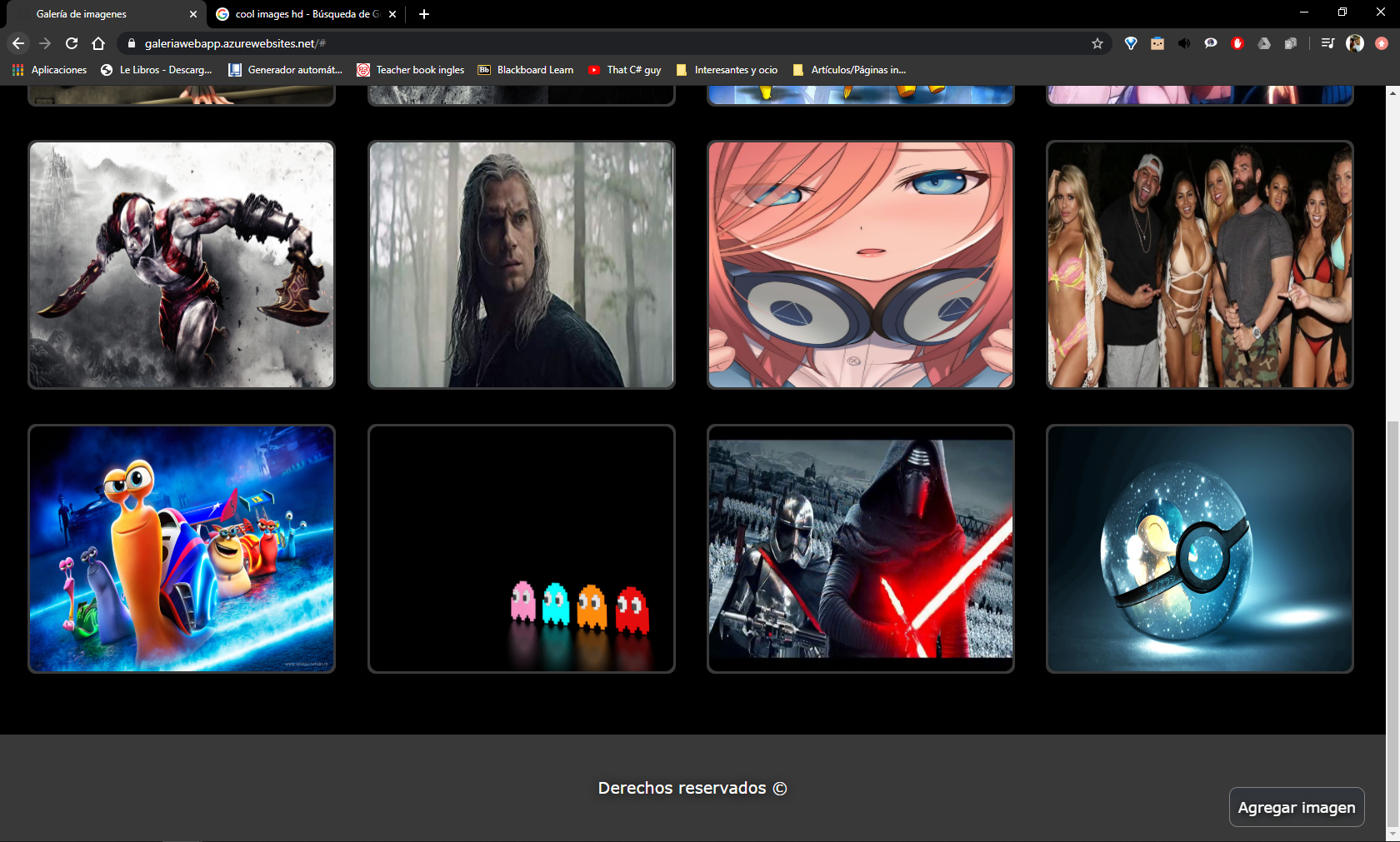Open the Google Drive extension
Viewport: 1400px width, 842px height.
(1264, 43)
